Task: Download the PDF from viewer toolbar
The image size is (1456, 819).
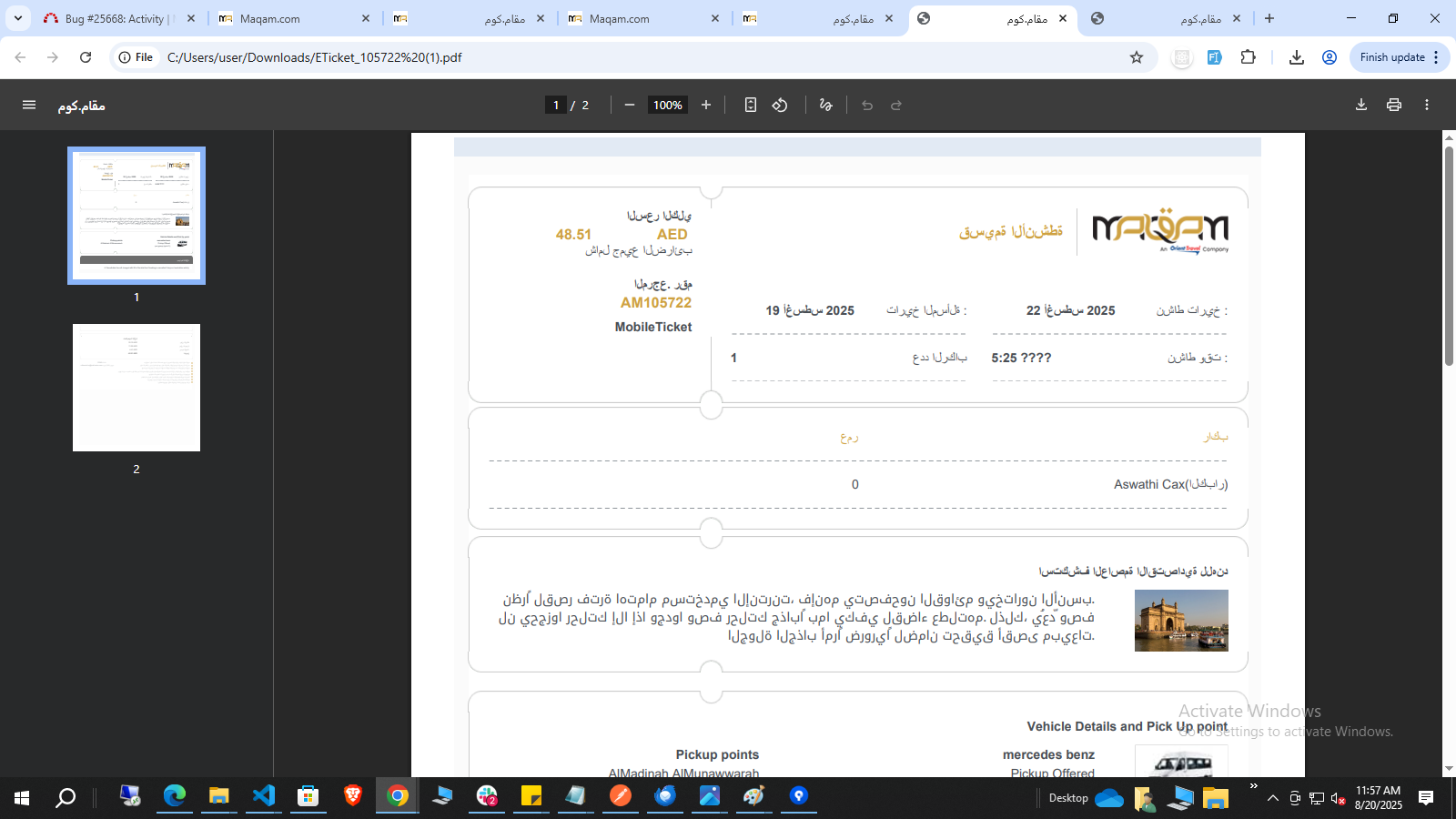Action: coord(1360,105)
